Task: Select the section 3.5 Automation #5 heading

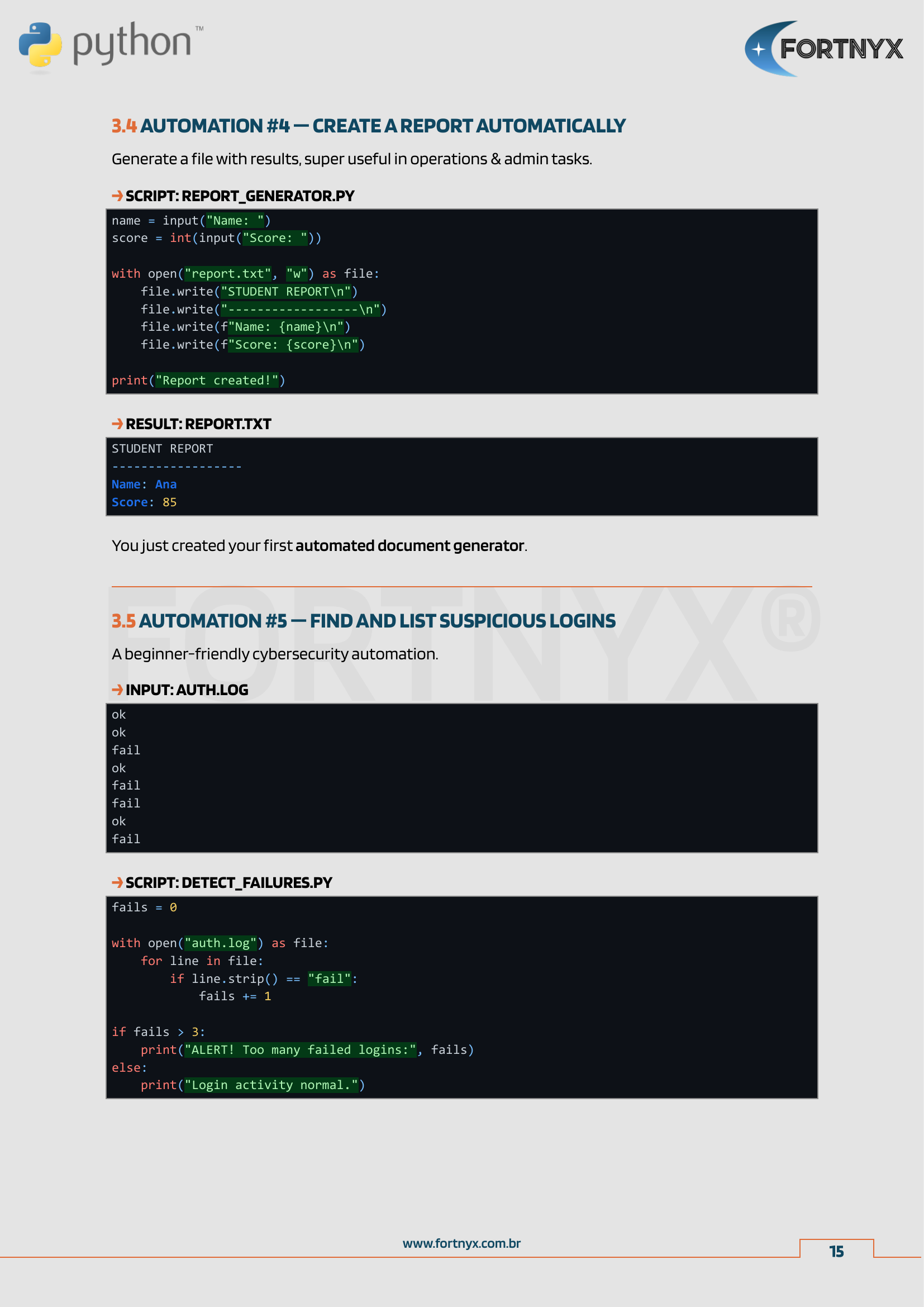Action: coord(363,620)
